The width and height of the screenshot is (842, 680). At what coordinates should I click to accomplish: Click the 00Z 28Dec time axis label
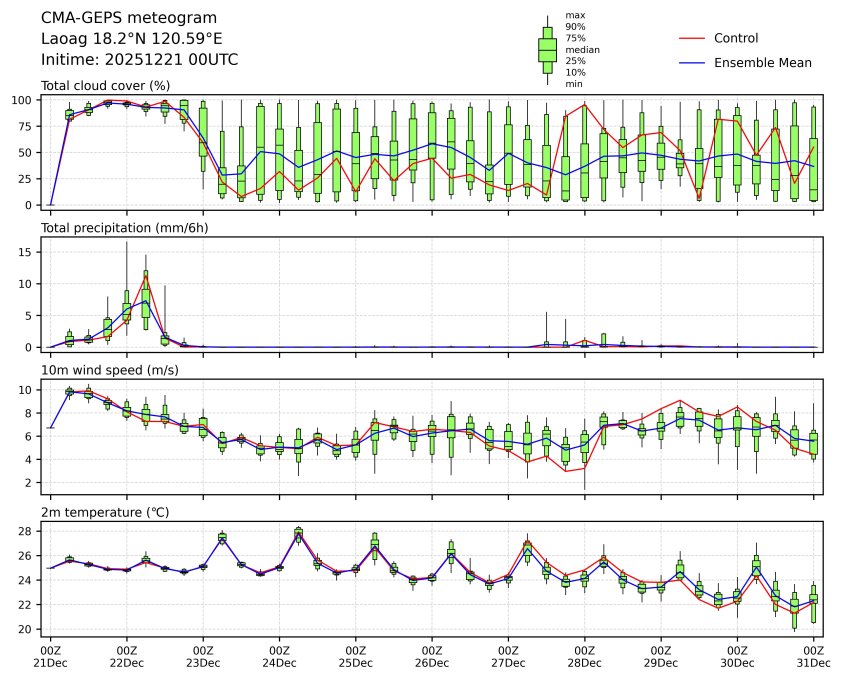coord(584,655)
